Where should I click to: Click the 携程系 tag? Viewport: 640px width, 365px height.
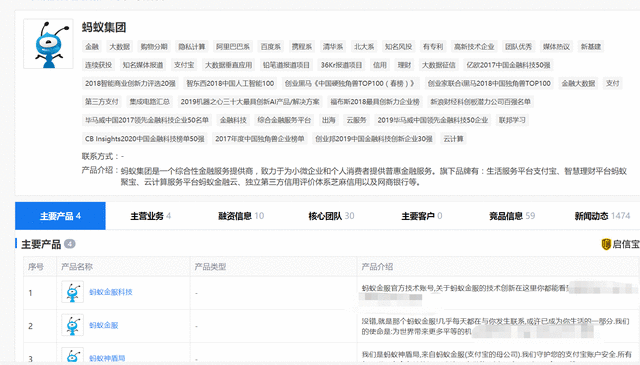302,47
